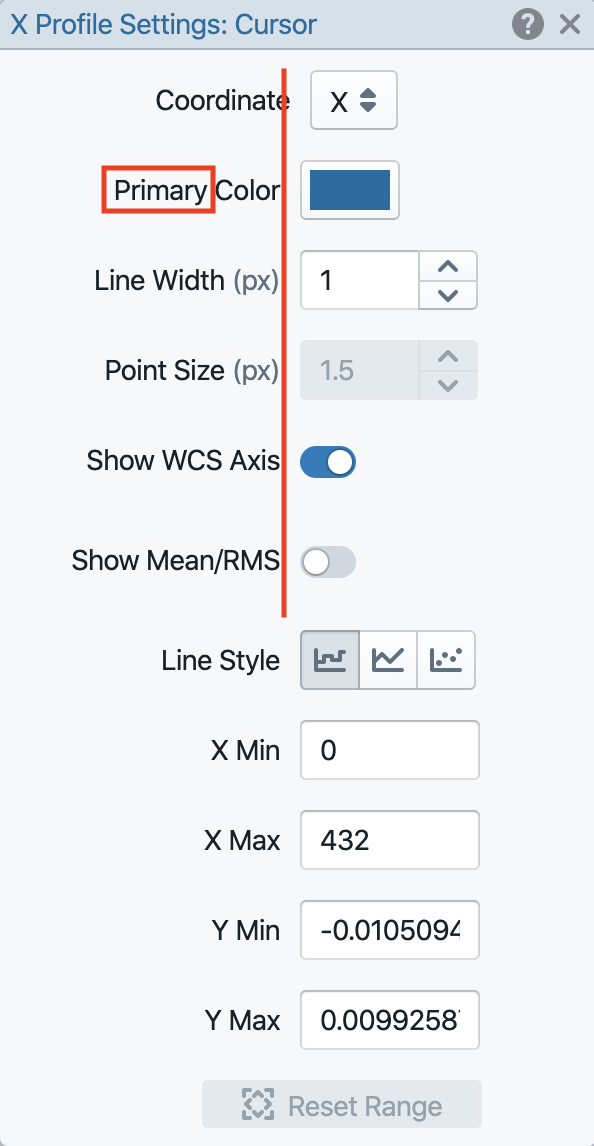Viewport: 594px width, 1146px height.
Task: Decrease Line Width with the down arrow
Action: (447, 294)
